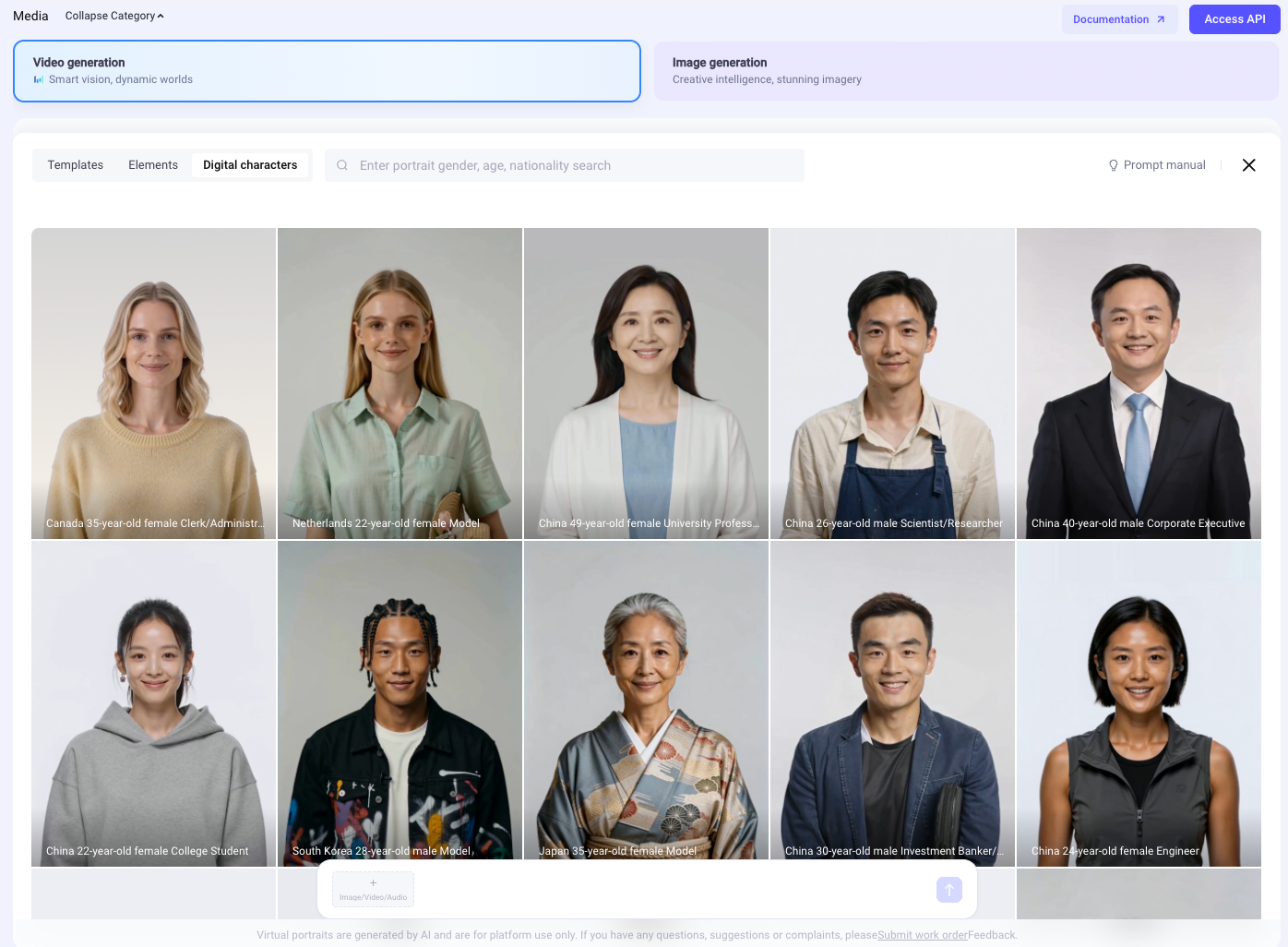Select the Video generation card
This screenshot has width=1288, height=947.
[x=327, y=71]
